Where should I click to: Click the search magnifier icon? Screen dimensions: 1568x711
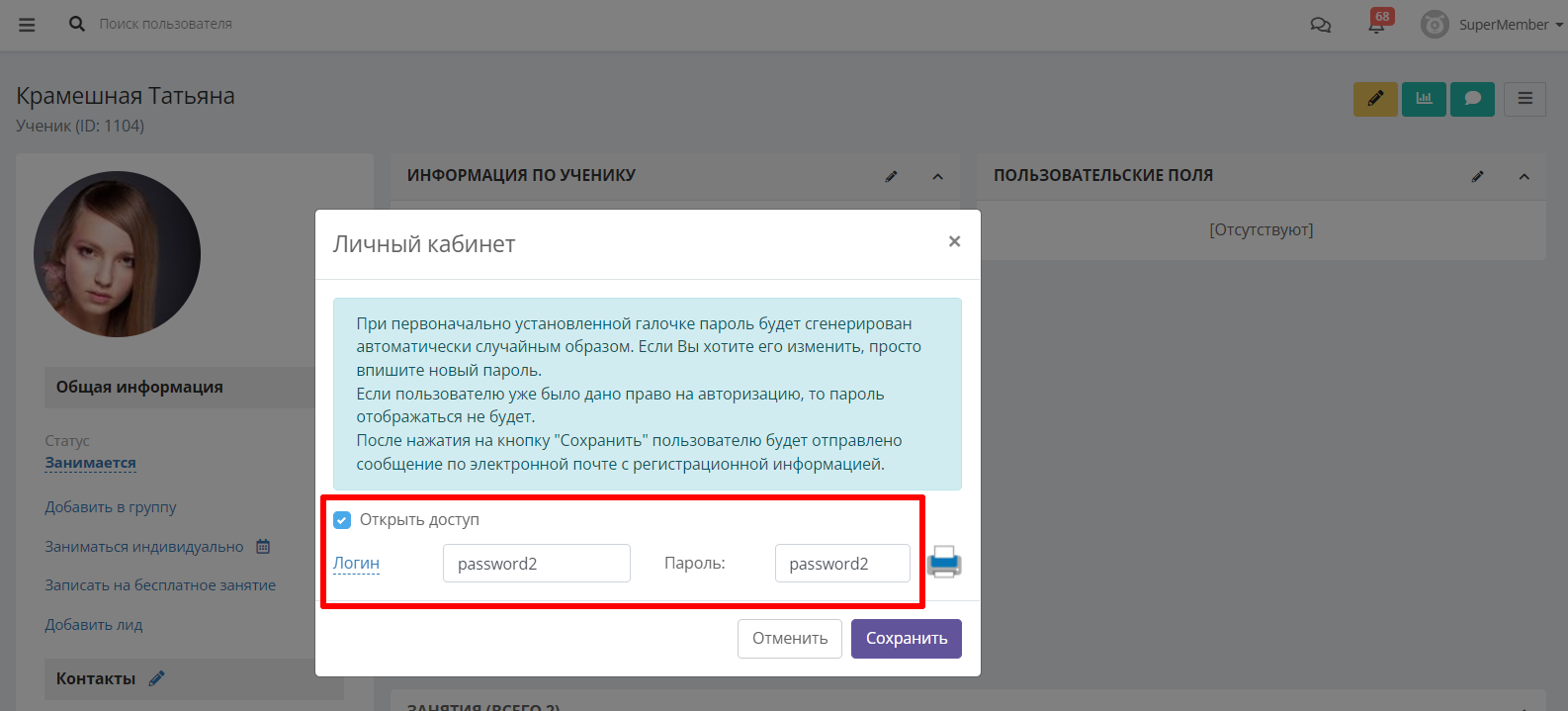[x=76, y=24]
